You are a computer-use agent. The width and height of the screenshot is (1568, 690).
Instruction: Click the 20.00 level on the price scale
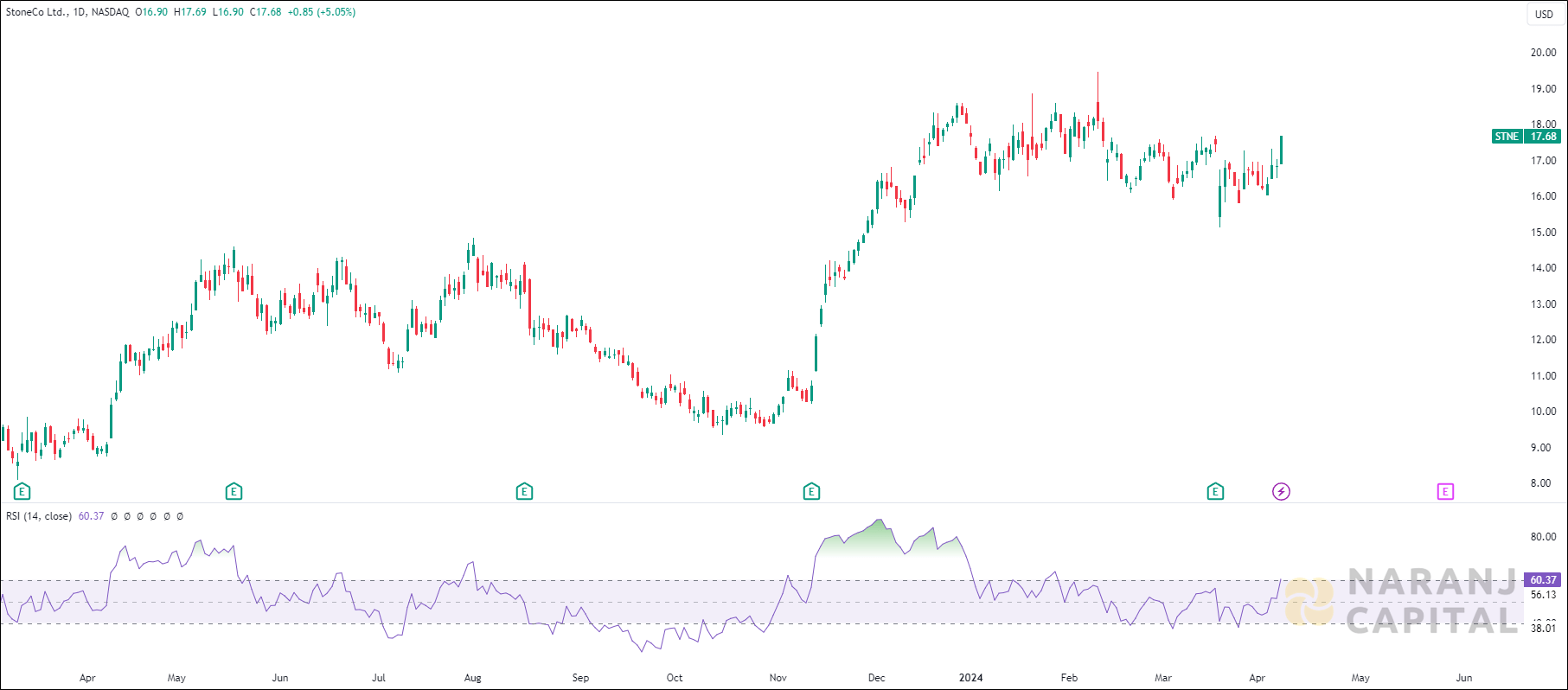click(1543, 53)
